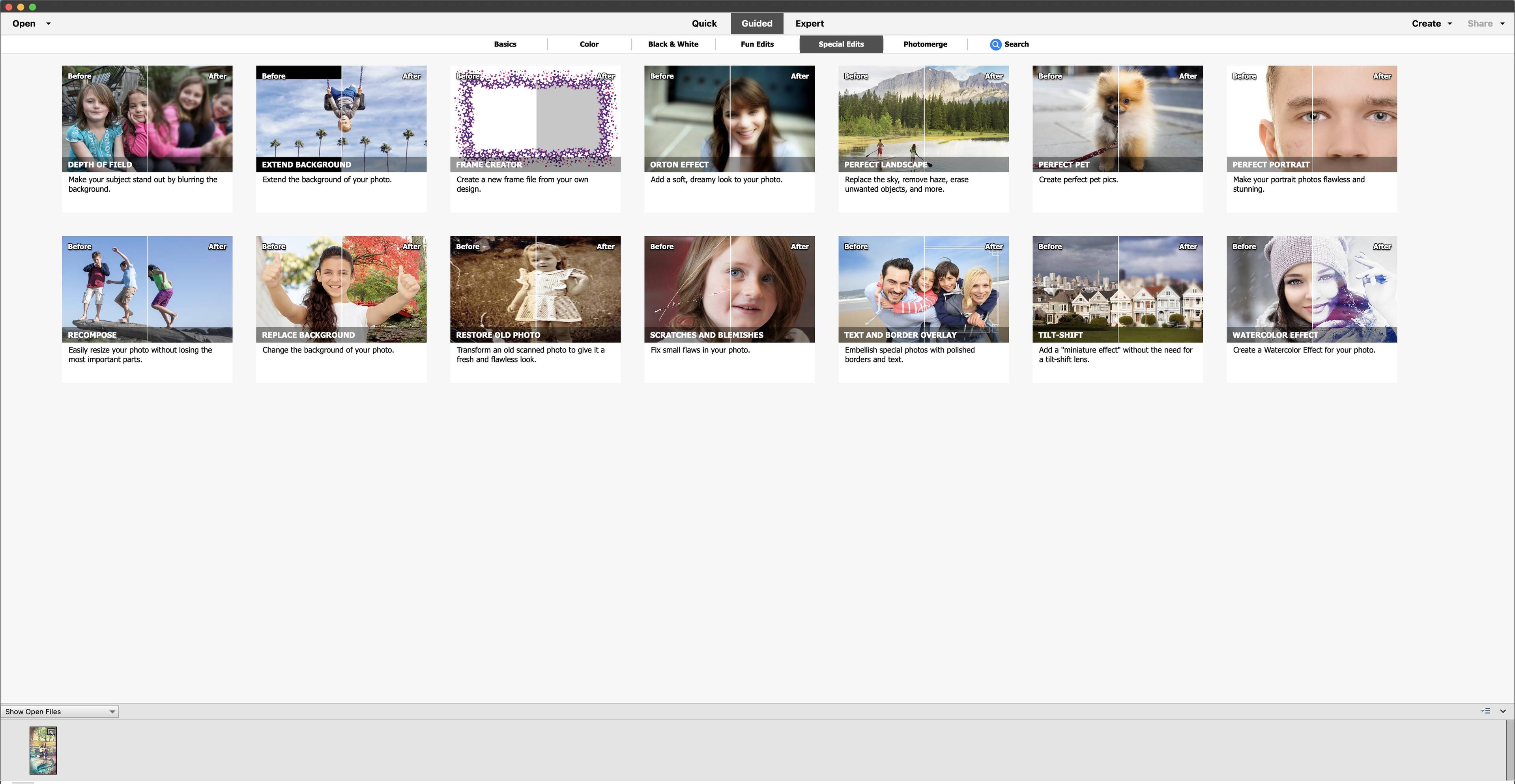Image resolution: width=1515 pixels, height=784 pixels.
Task: Open the Create dropdown
Action: click(1431, 24)
